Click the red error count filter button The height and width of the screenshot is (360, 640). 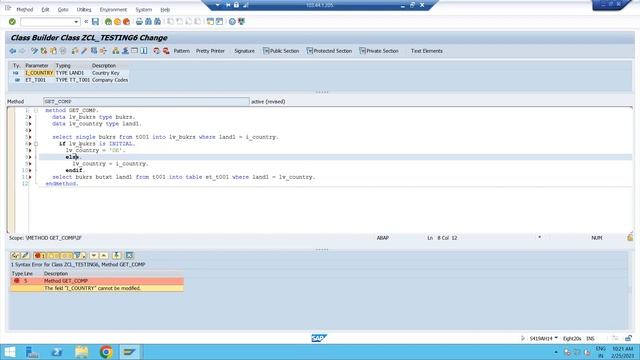pyautogui.click(x=40, y=256)
